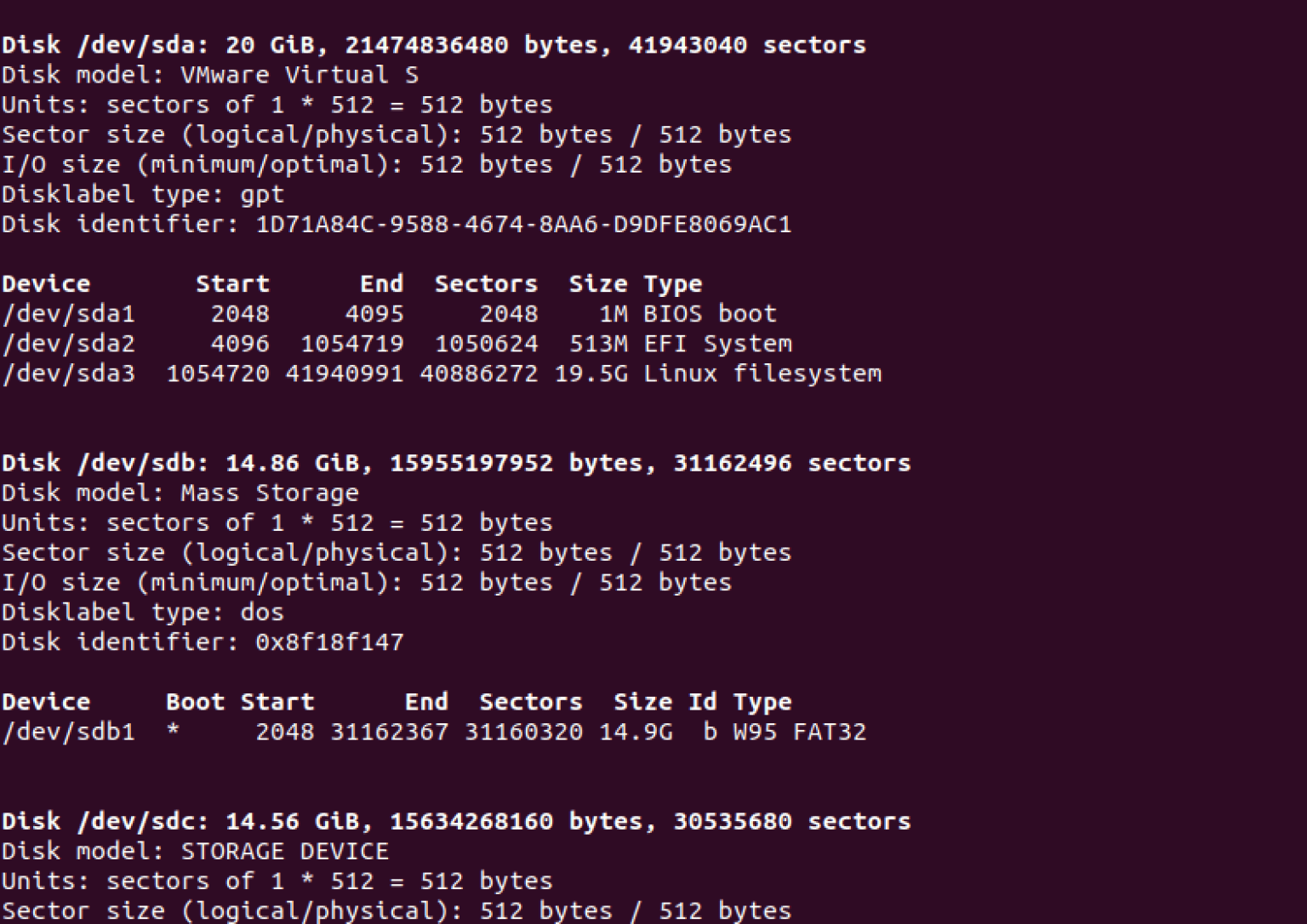Click the /dev/sda1 device entry
Screen dimensions: 1307x924
tap(68, 314)
